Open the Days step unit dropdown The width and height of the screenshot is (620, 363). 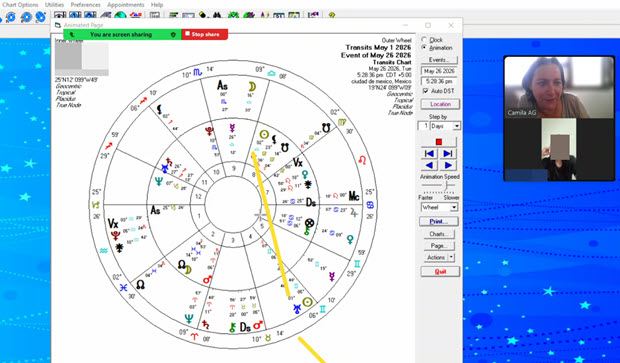(x=457, y=126)
